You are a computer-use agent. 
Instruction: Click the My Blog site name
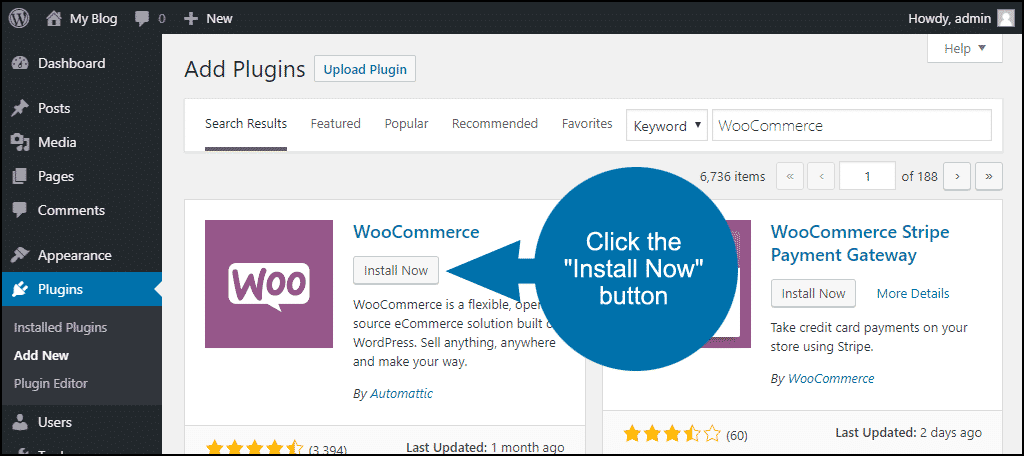[93, 19]
